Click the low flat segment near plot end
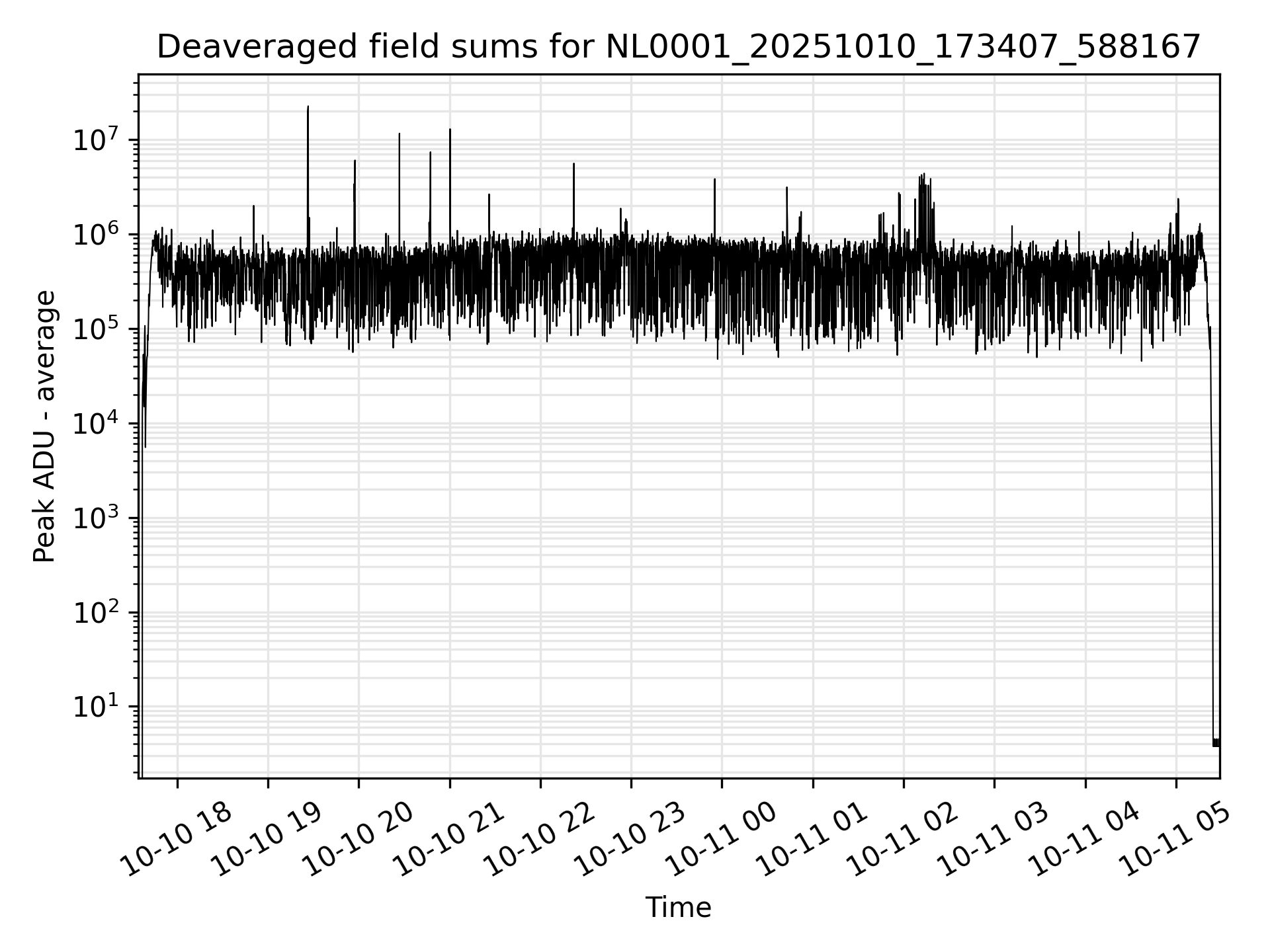 tap(1216, 742)
